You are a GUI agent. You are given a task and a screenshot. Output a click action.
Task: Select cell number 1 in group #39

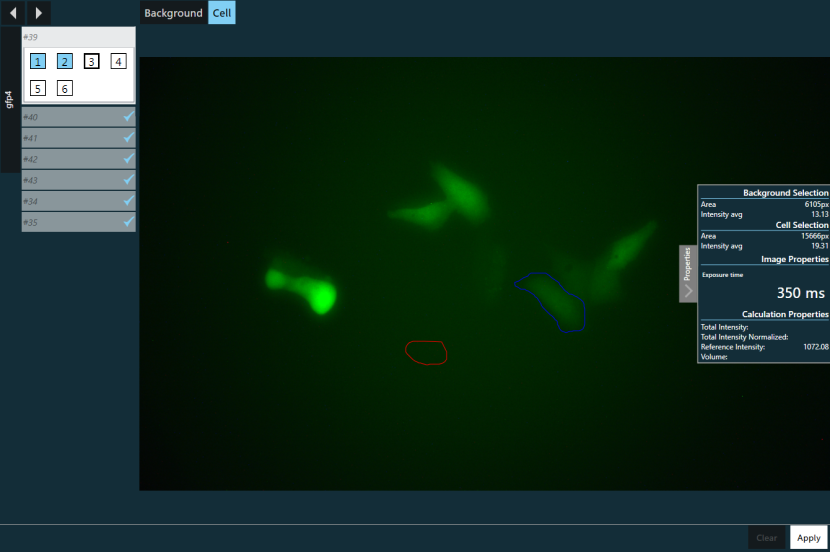coord(38,61)
